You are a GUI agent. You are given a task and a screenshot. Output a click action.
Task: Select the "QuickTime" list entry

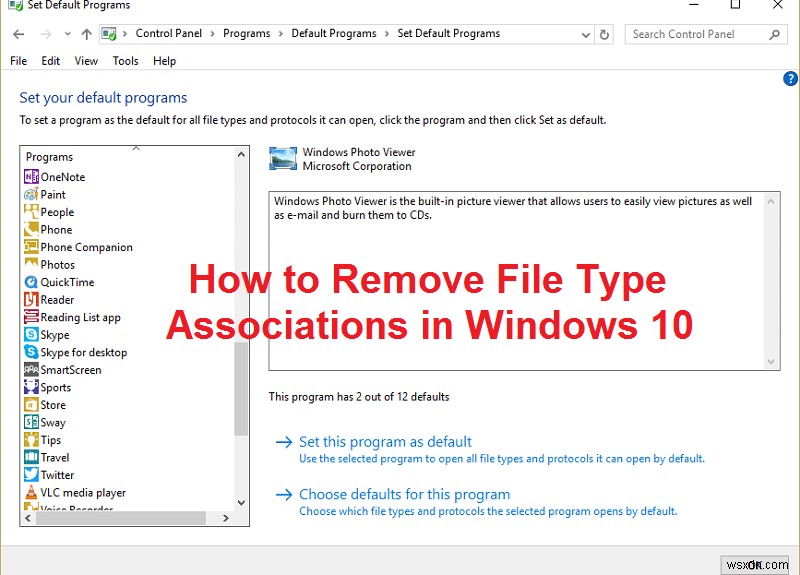click(x=67, y=282)
